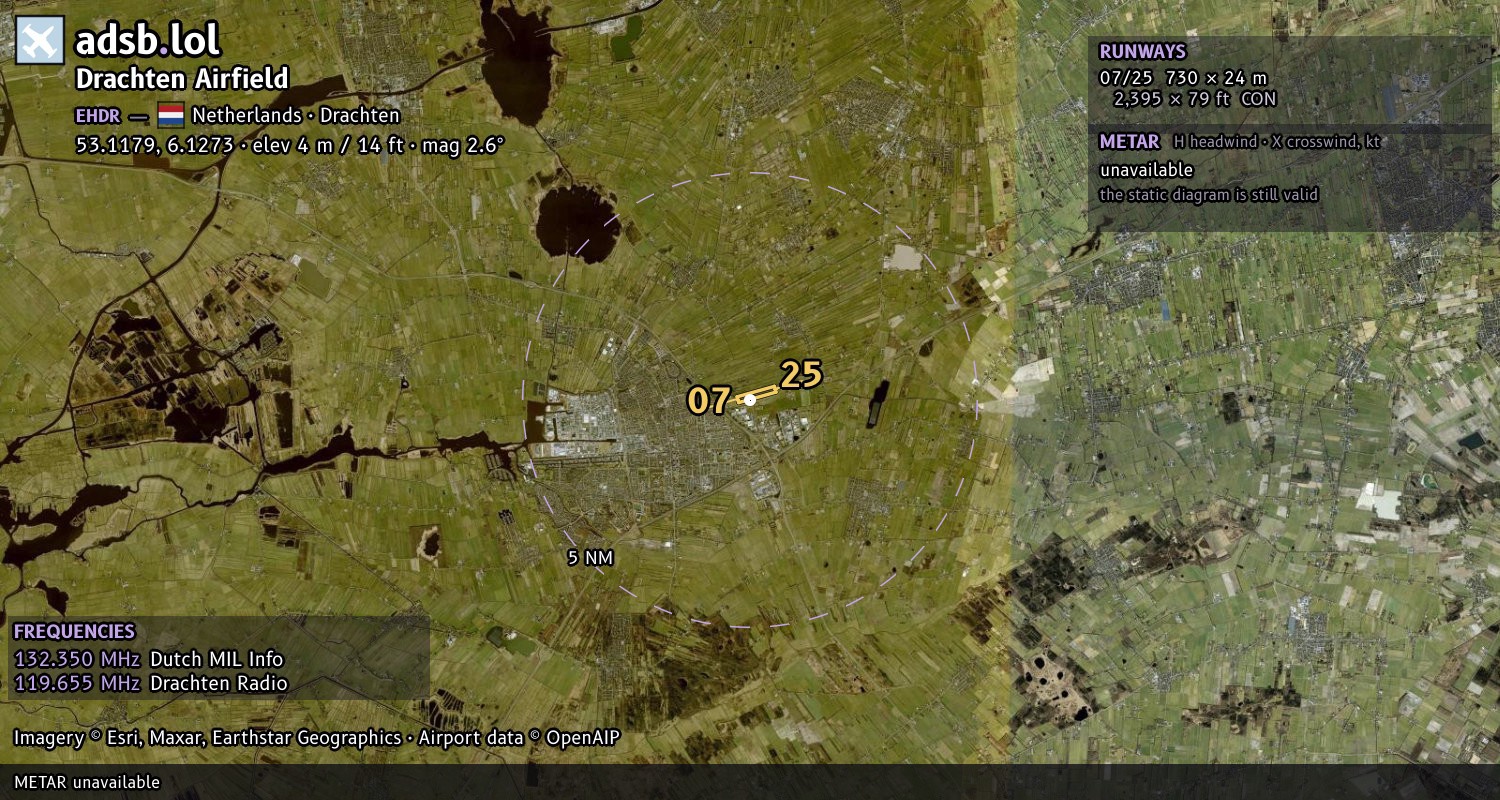
Task: Click the Netherlands flag icon
Action: coord(171,115)
